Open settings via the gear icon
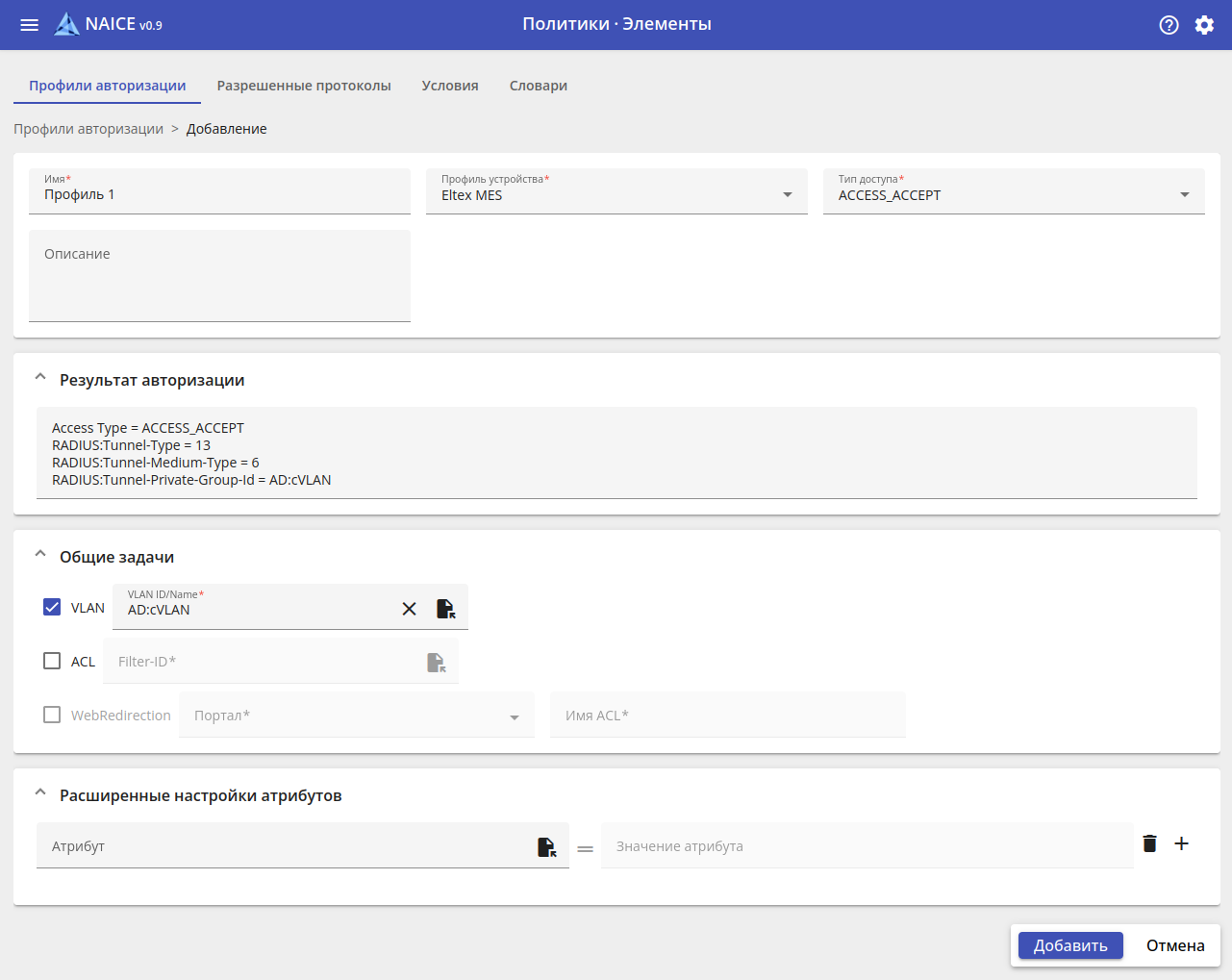Screen dimensions: 1232x980 [1204, 25]
